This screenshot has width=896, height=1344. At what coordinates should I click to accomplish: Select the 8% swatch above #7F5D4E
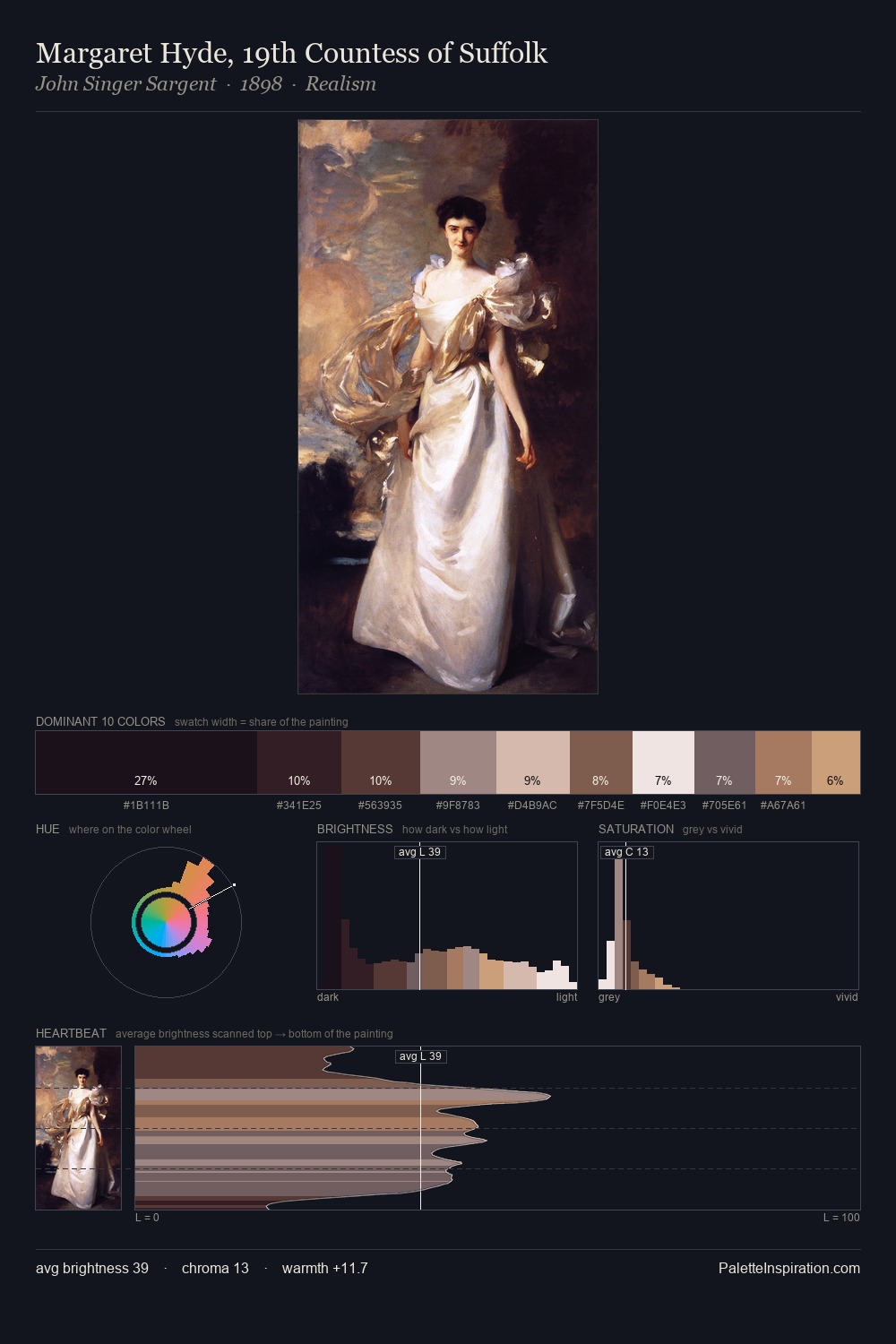coord(601,762)
